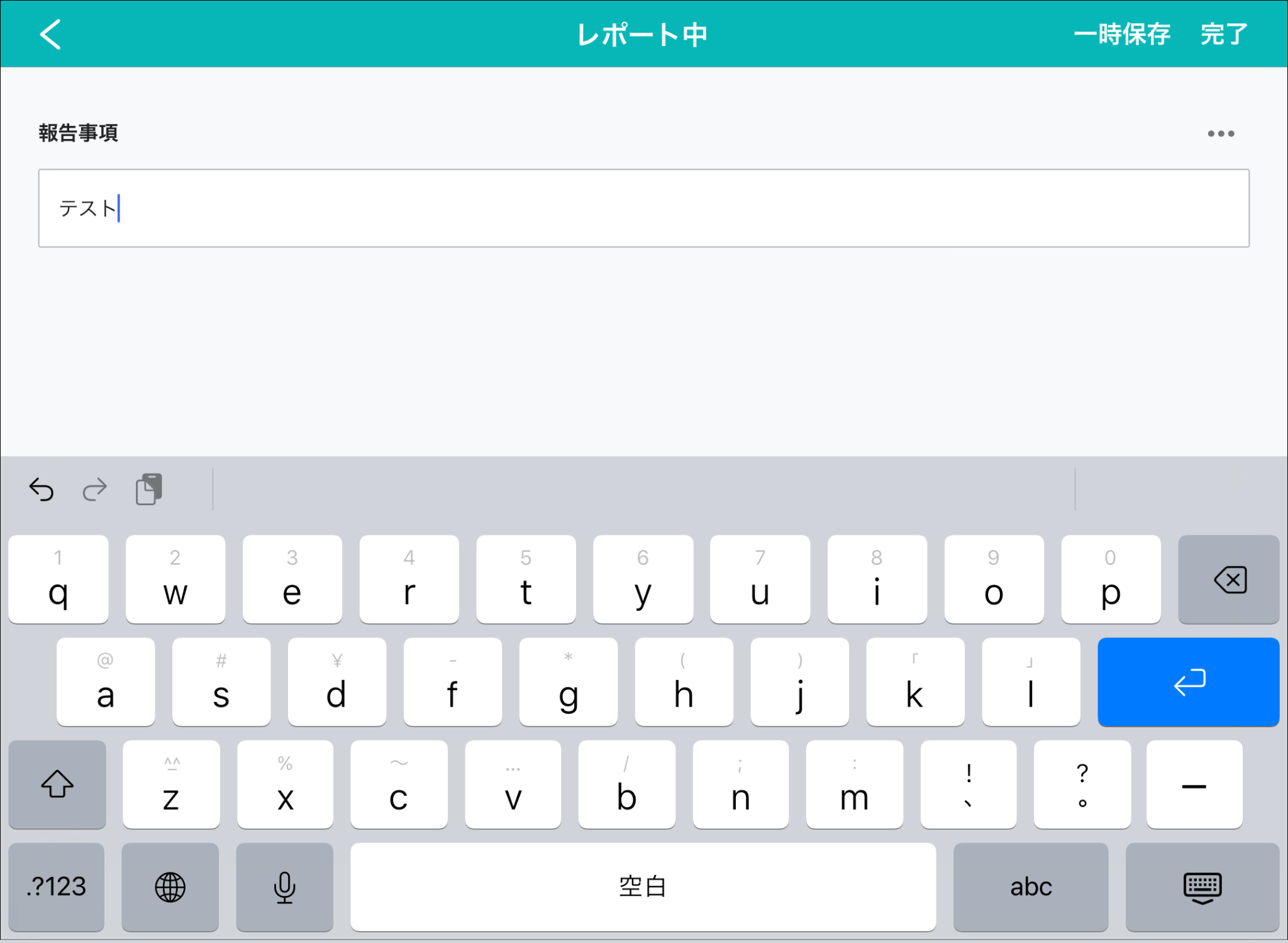This screenshot has height=943, width=1288.
Task: Tap the undo arrow on keyboard toolbar
Action: point(42,489)
